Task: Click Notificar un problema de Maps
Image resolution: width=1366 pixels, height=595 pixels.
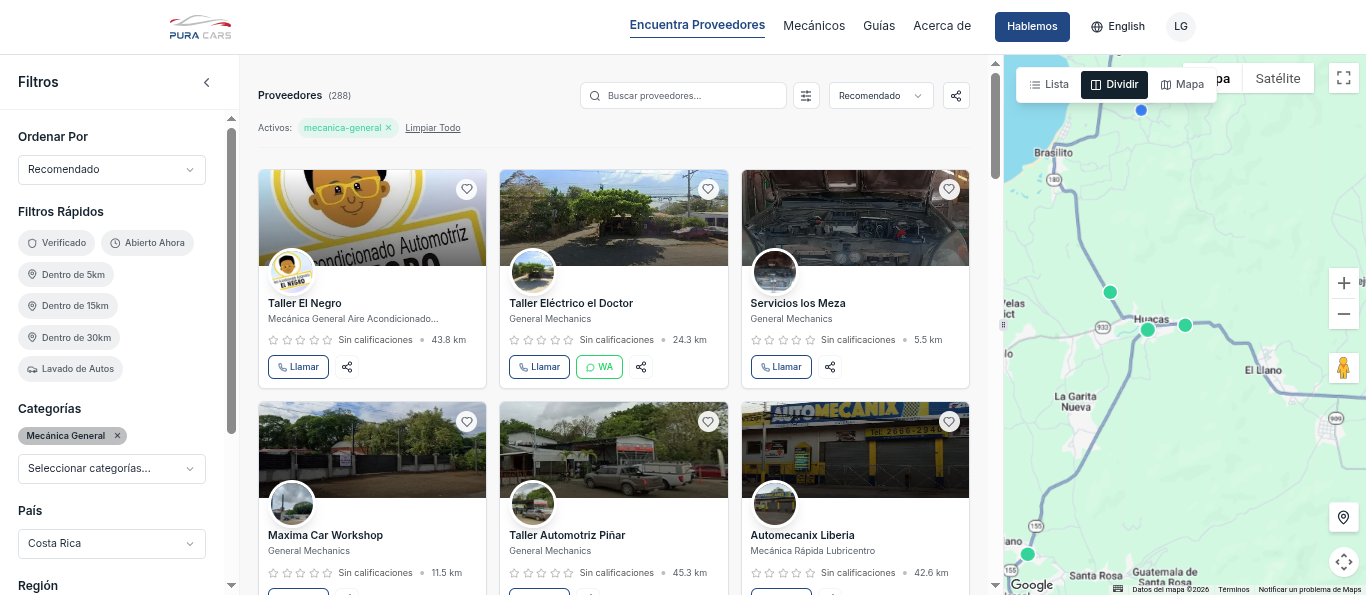Action: coord(1310,590)
